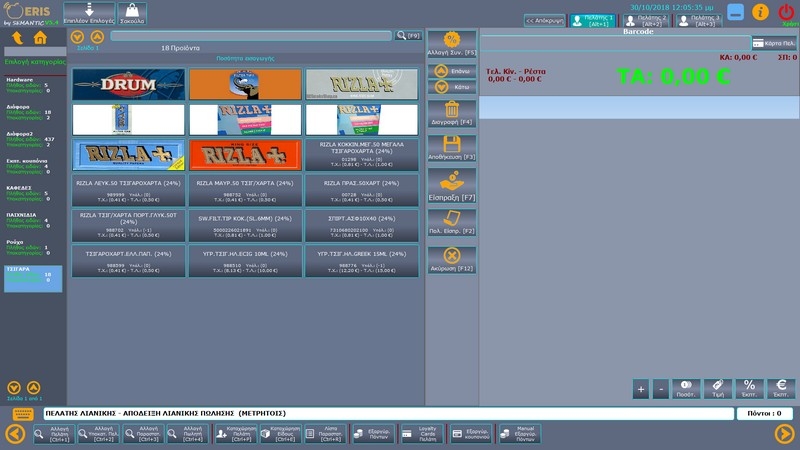Click the euro Έκπτ. discount button
This screenshot has height=450, width=800.
click(x=781, y=389)
